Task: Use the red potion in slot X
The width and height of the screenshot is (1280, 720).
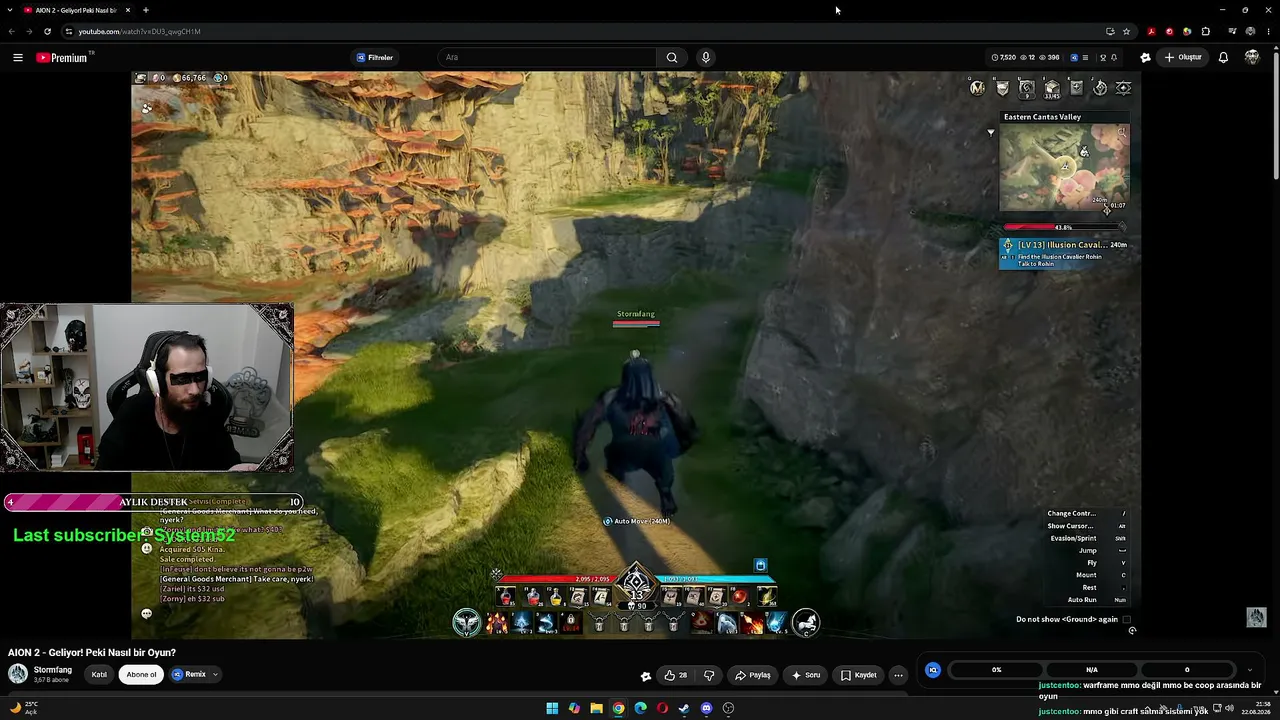Action: [x=506, y=596]
